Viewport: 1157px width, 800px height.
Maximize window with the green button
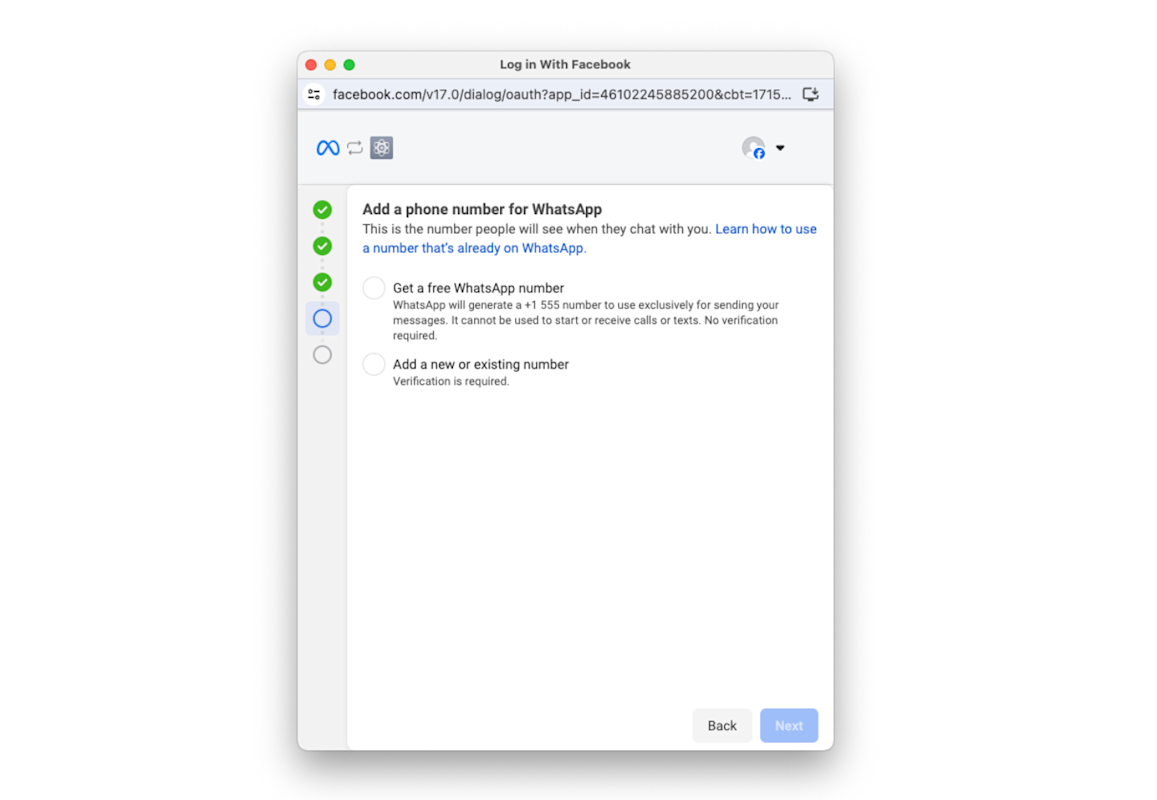tap(349, 65)
